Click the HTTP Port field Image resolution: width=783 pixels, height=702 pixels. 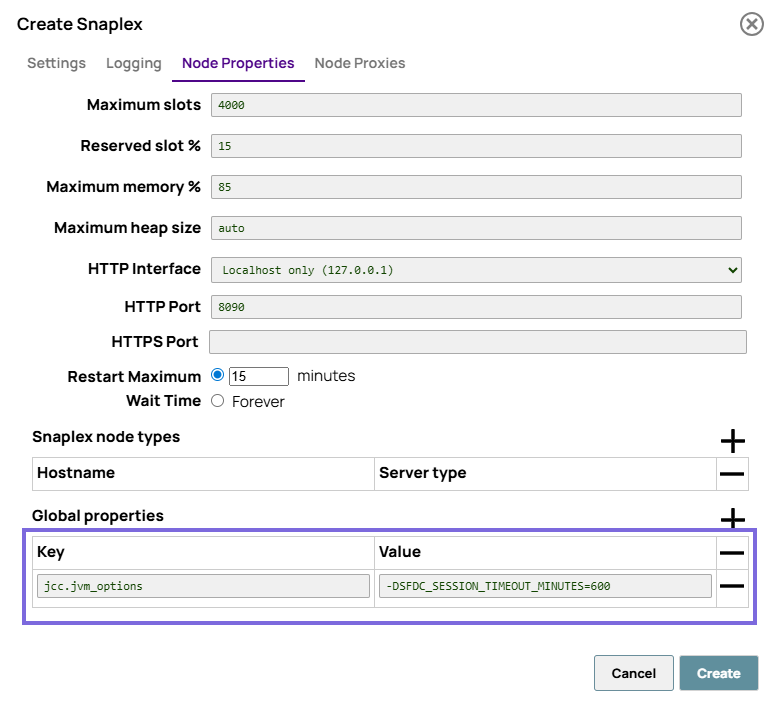click(x=476, y=307)
